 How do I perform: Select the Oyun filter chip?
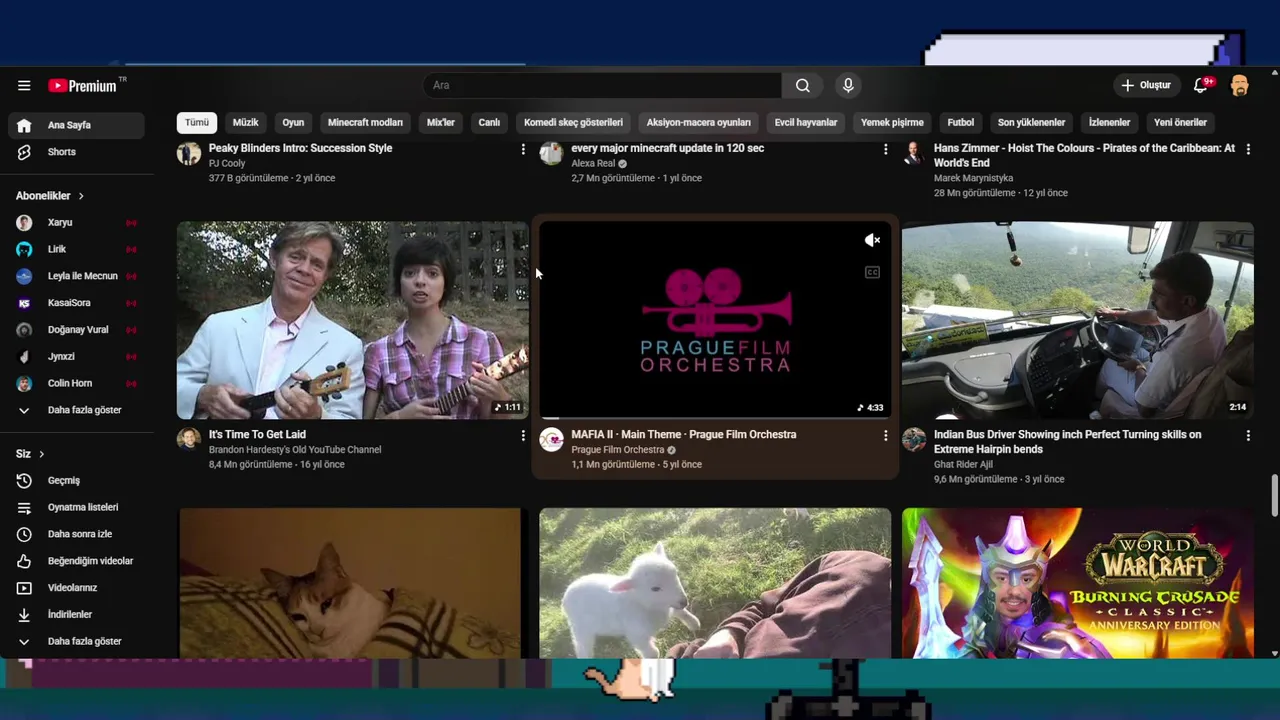(x=293, y=123)
